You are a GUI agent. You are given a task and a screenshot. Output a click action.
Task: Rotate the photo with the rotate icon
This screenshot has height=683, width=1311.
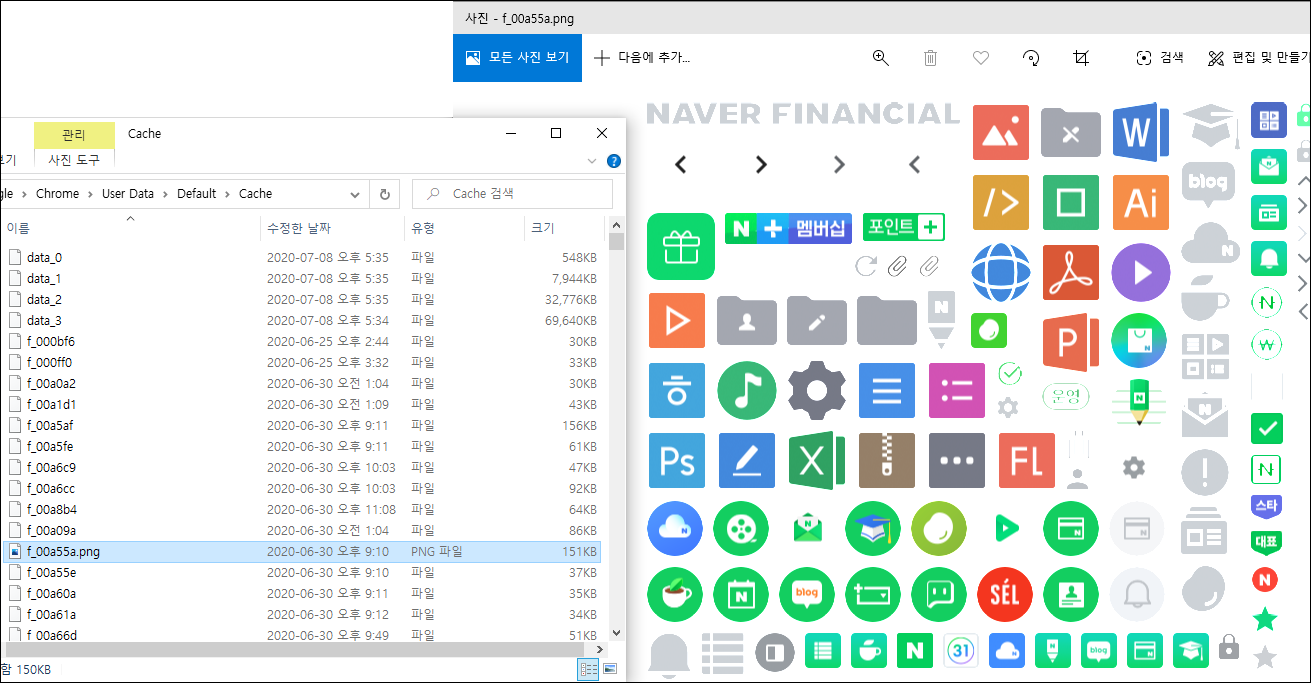[x=1031, y=58]
